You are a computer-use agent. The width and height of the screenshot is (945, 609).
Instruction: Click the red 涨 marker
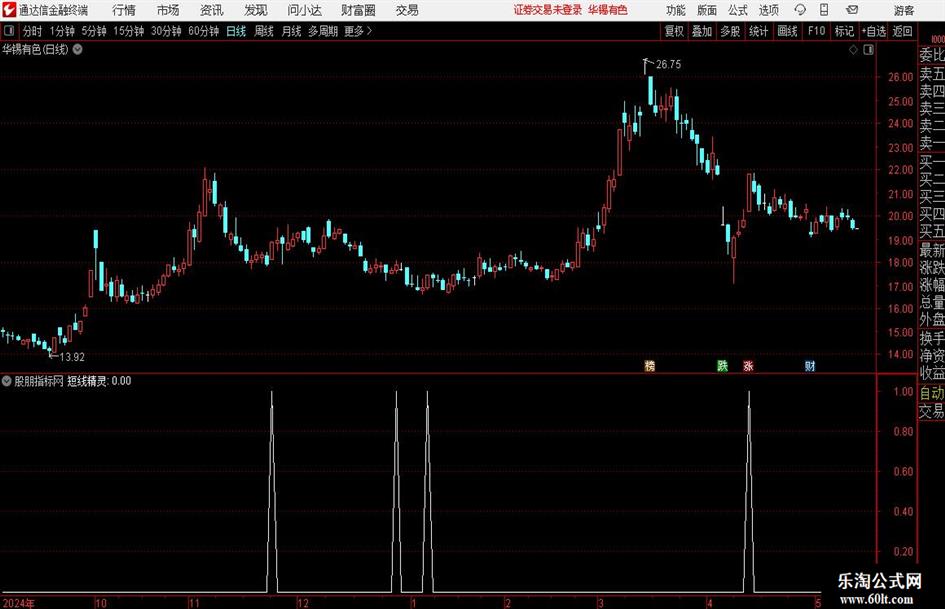(748, 365)
